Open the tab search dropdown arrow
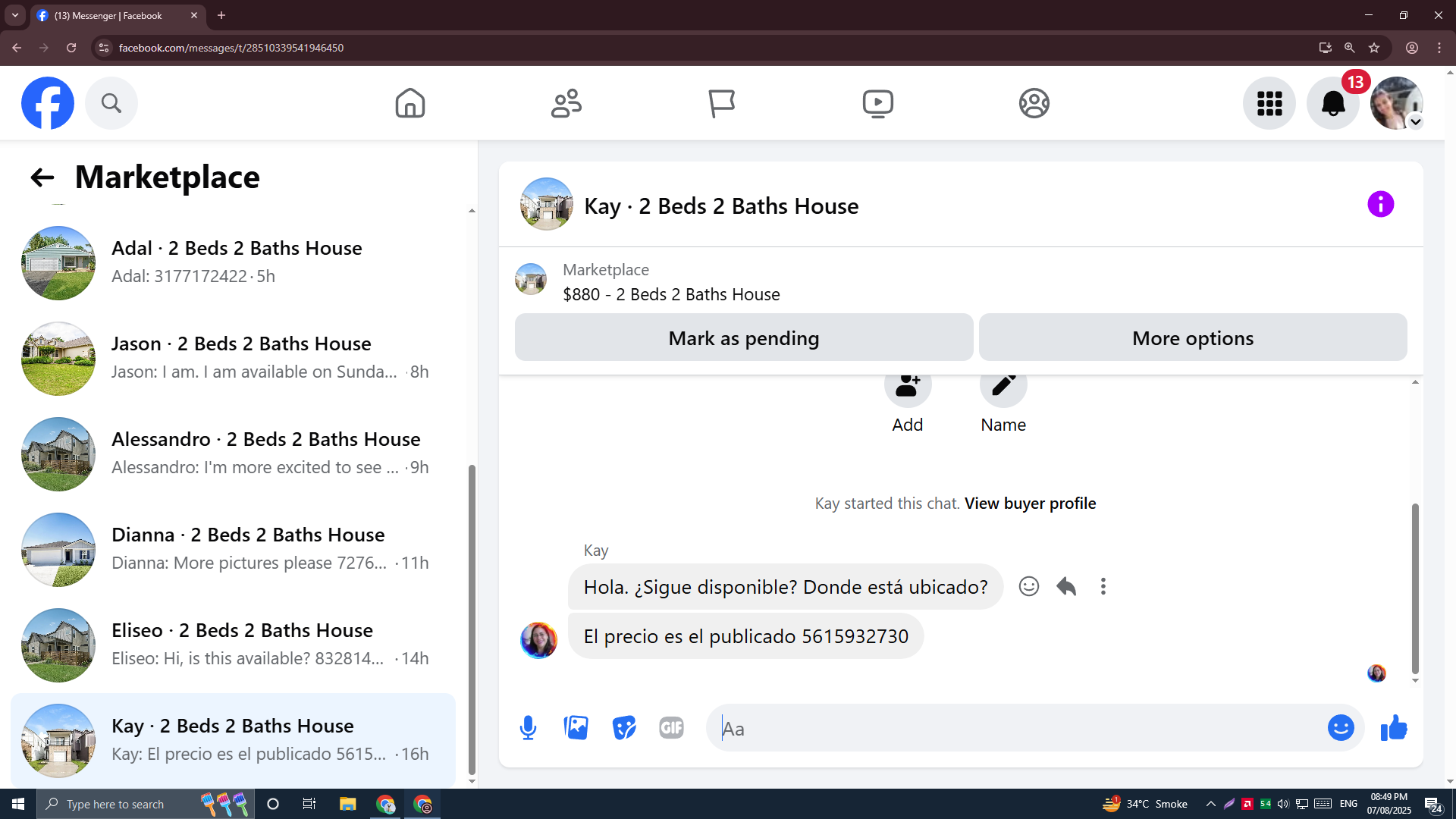Image resolution: width=1456 pixels, height=819 pixels. click(15, 15)
